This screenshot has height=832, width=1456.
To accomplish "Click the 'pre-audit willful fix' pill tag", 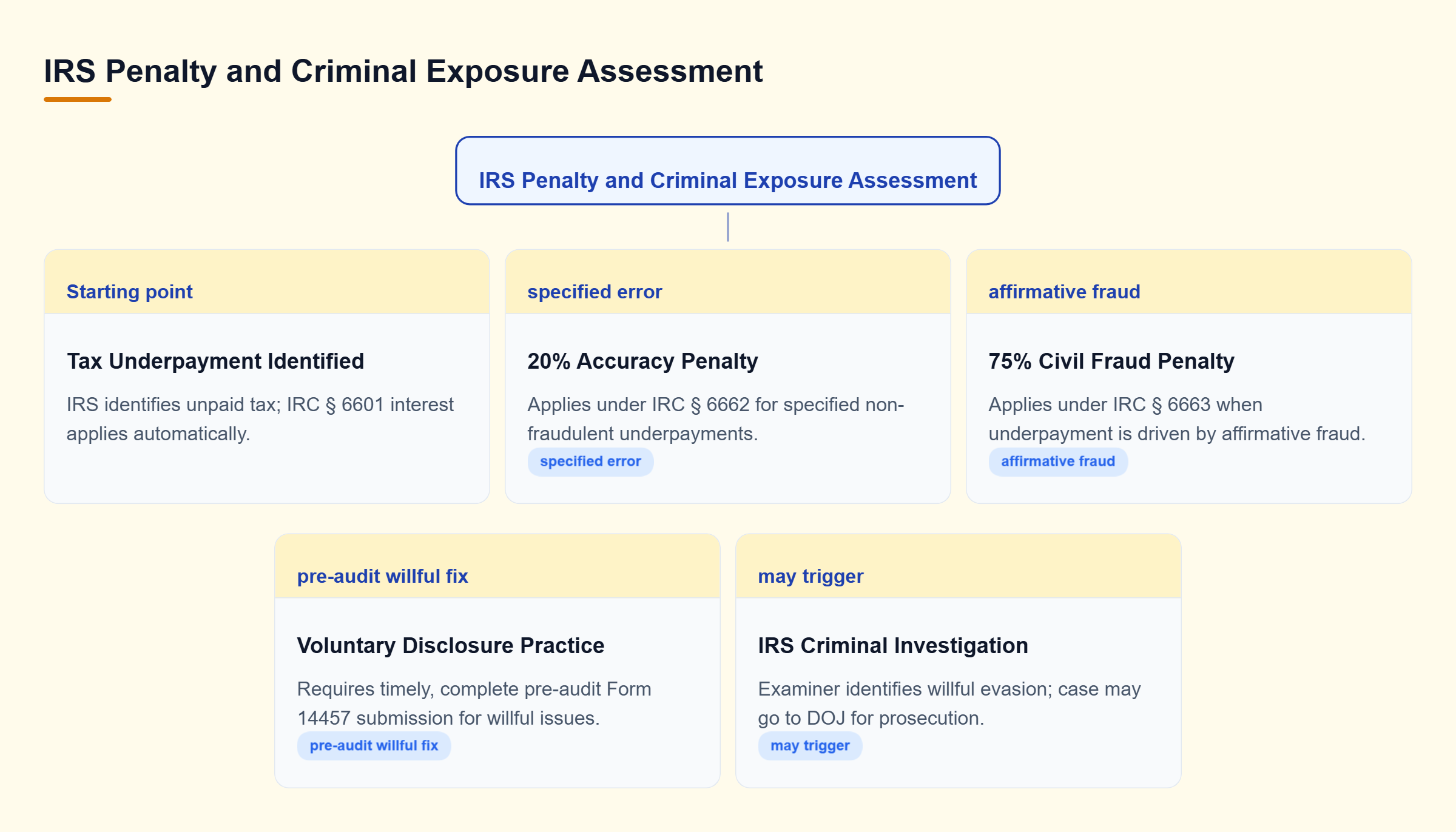I will click(374, 746).
